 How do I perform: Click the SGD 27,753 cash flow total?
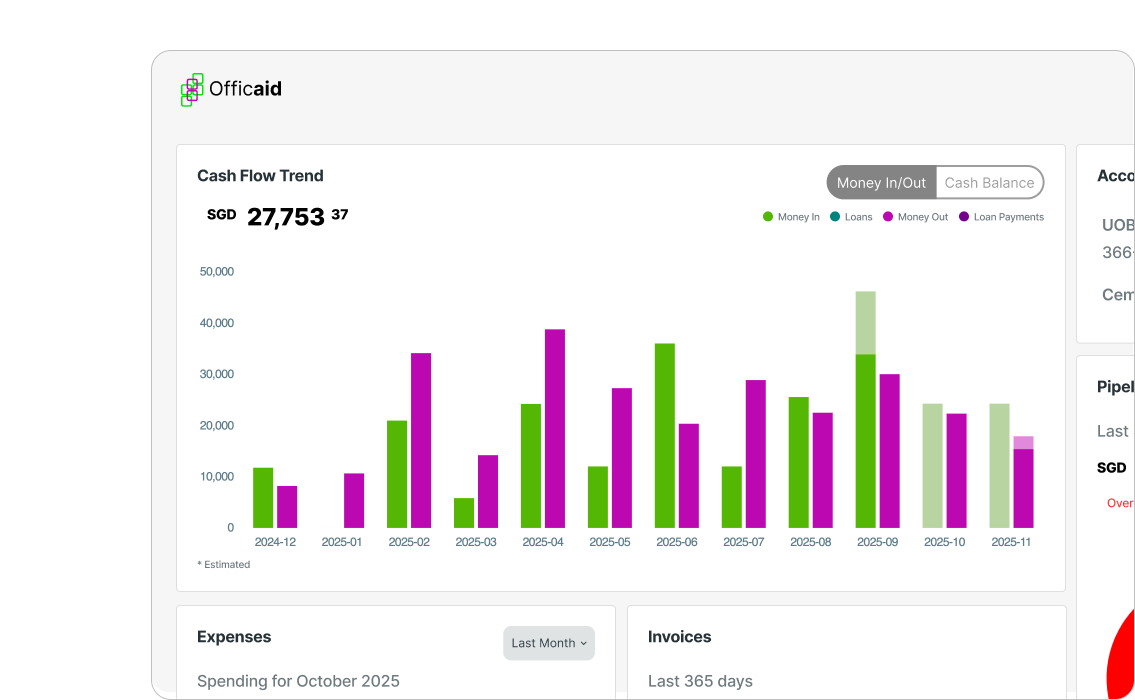285,217
